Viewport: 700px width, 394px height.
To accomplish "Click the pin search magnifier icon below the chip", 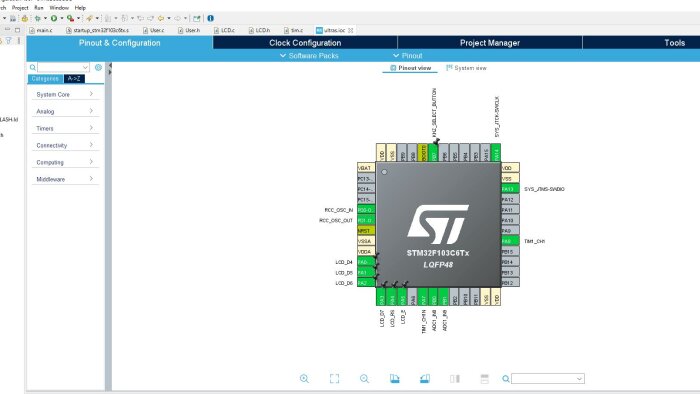I will click(506, 379).
